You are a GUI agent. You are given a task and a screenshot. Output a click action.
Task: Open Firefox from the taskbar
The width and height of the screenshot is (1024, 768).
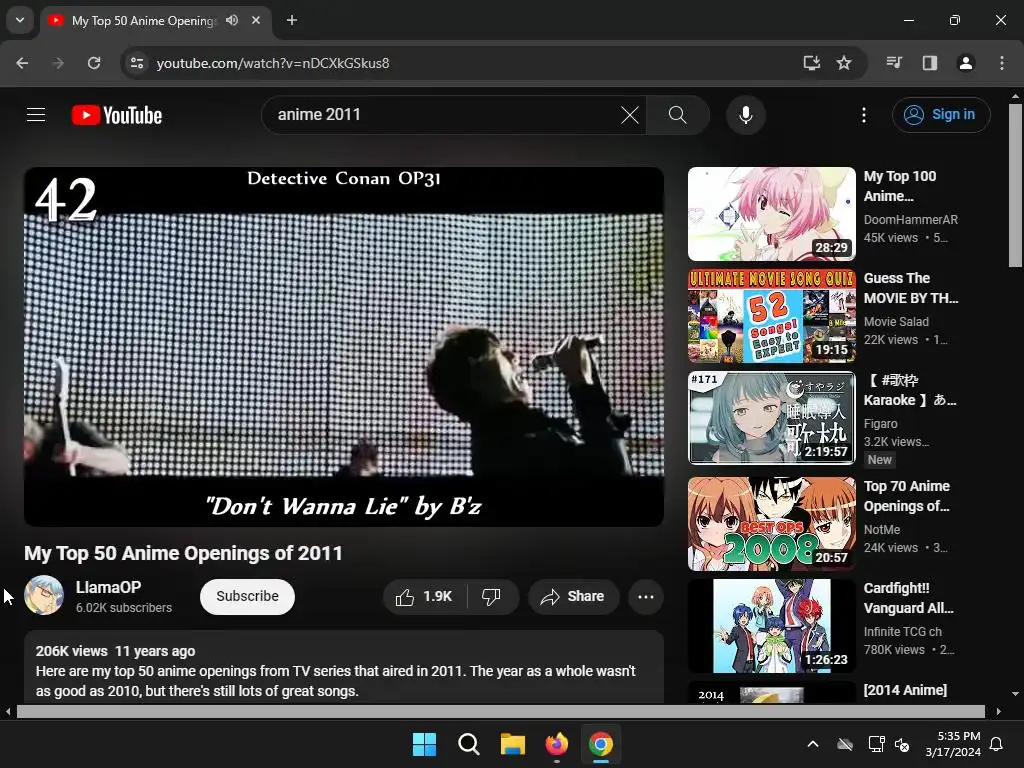556,744
